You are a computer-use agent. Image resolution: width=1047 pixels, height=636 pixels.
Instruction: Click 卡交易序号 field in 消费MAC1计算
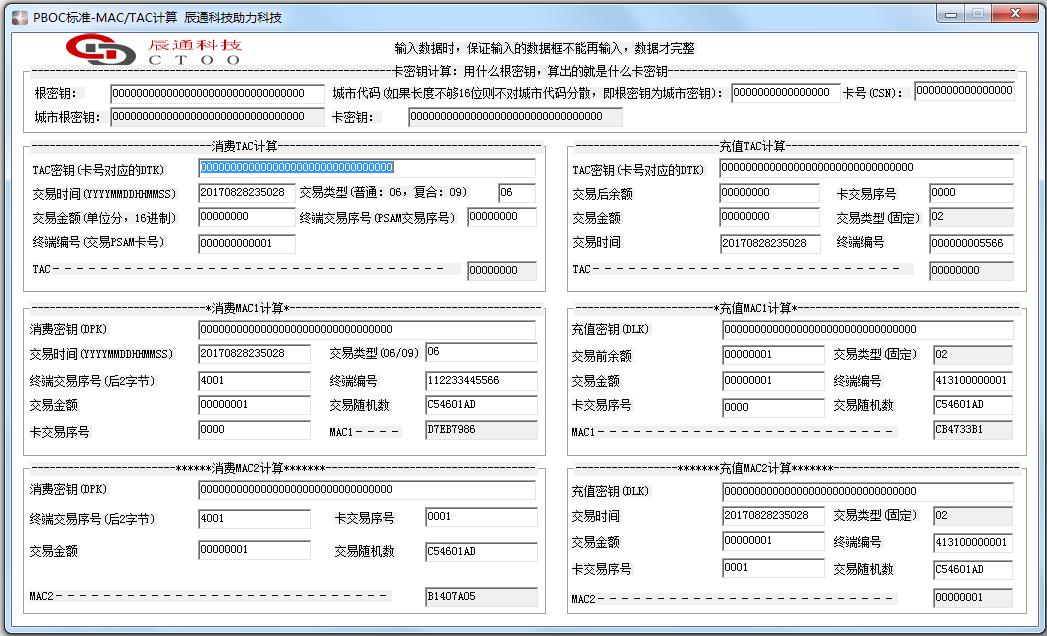tap(254, 430)
